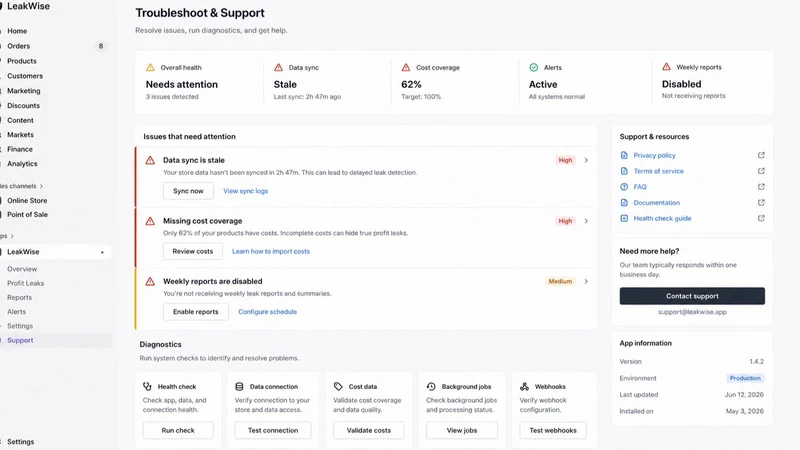Image resolution: width=800 pixels, height=450 pixels.
Task: Click the support@leakwise.app email address
Action: pyautogui.click(x=692, y=312)
